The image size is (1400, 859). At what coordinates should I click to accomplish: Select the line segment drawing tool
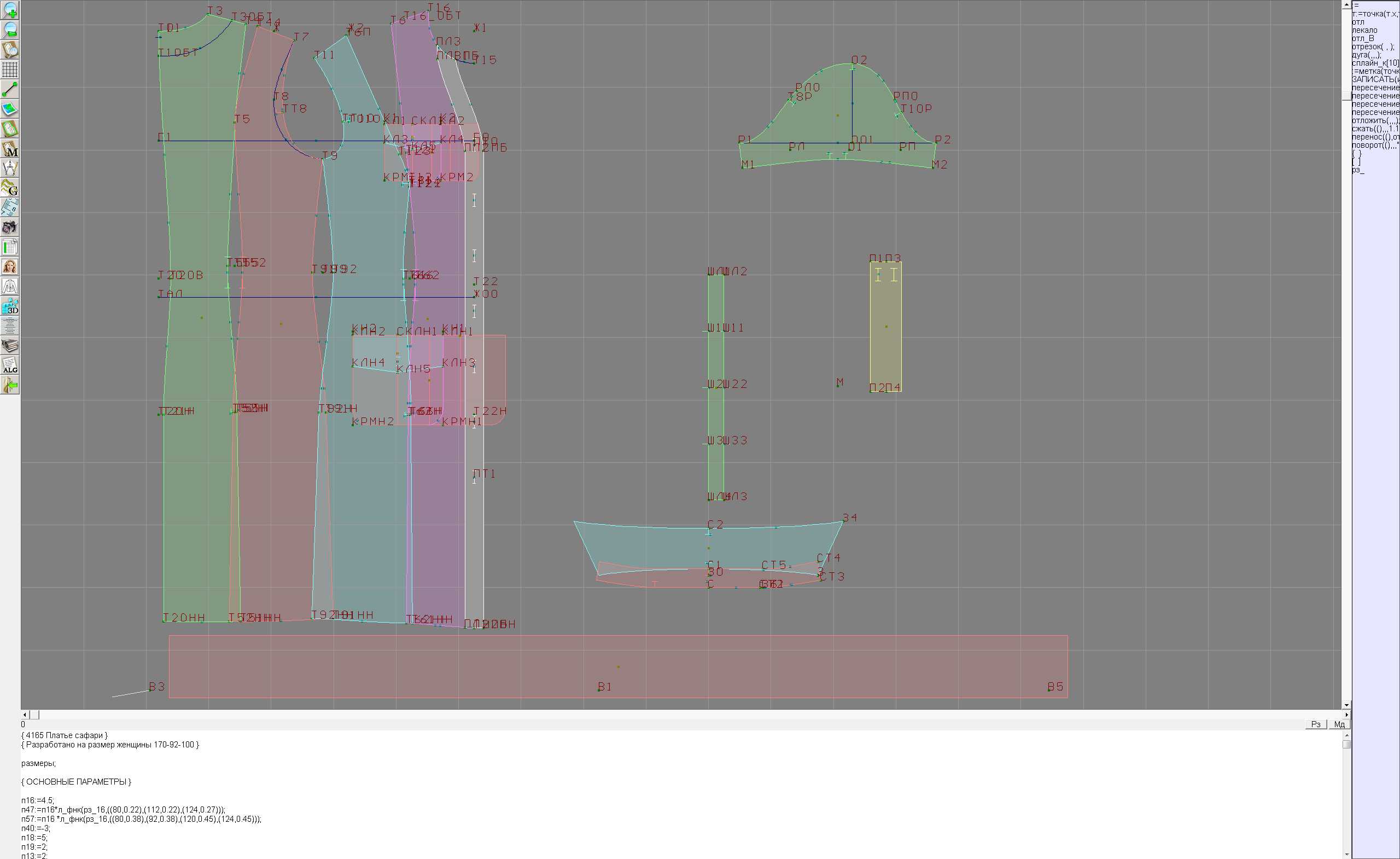point(10,89)
